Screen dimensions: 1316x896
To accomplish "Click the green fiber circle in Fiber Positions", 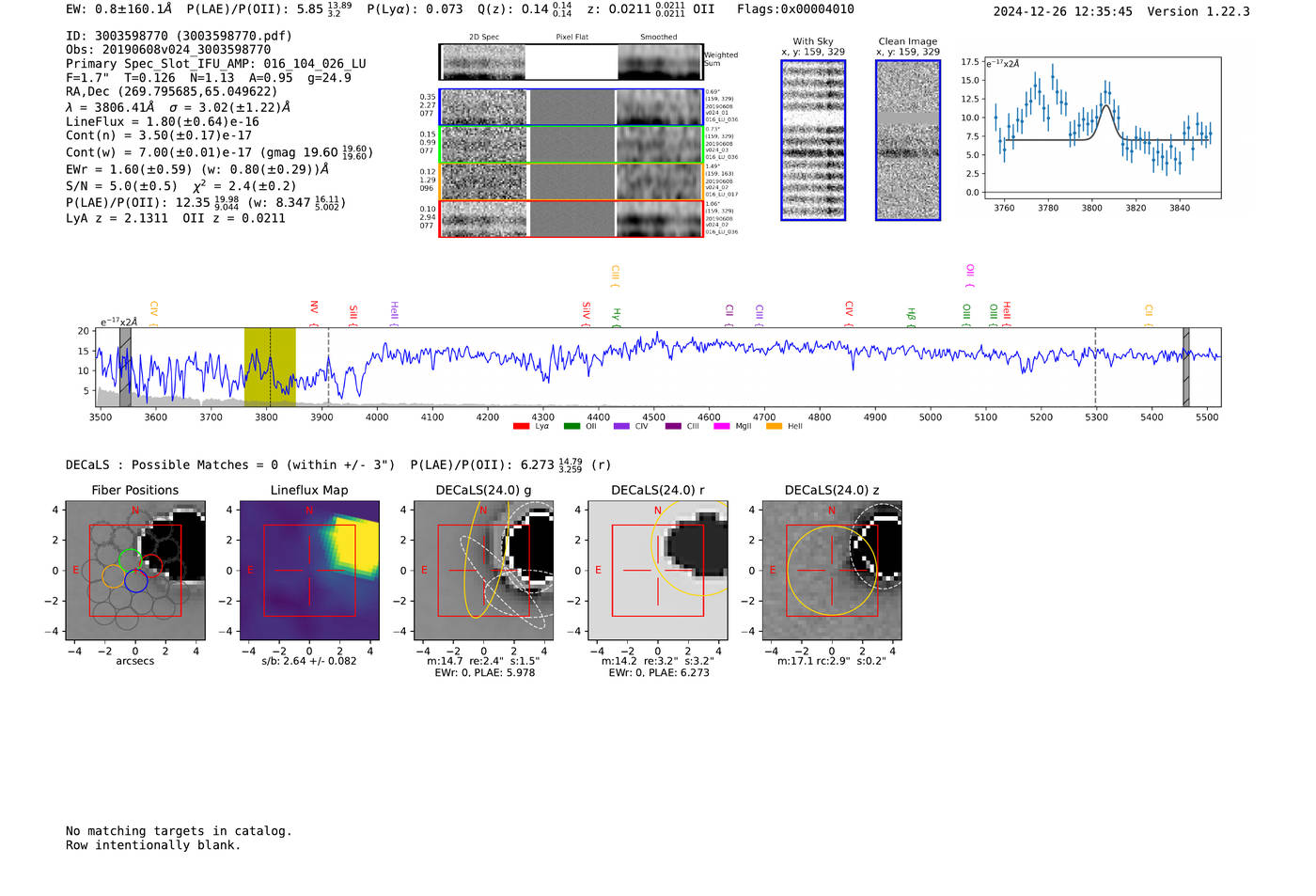I will pyautogui.click(x=131, y=561).
